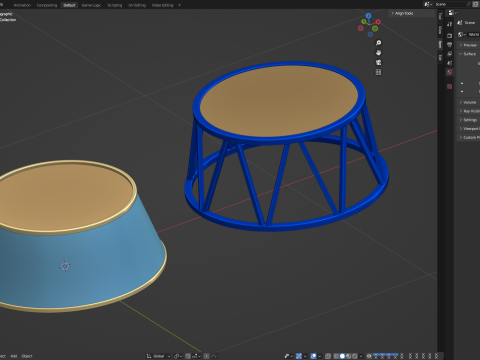Open the View Layer properties tab icon

[450, 54]
